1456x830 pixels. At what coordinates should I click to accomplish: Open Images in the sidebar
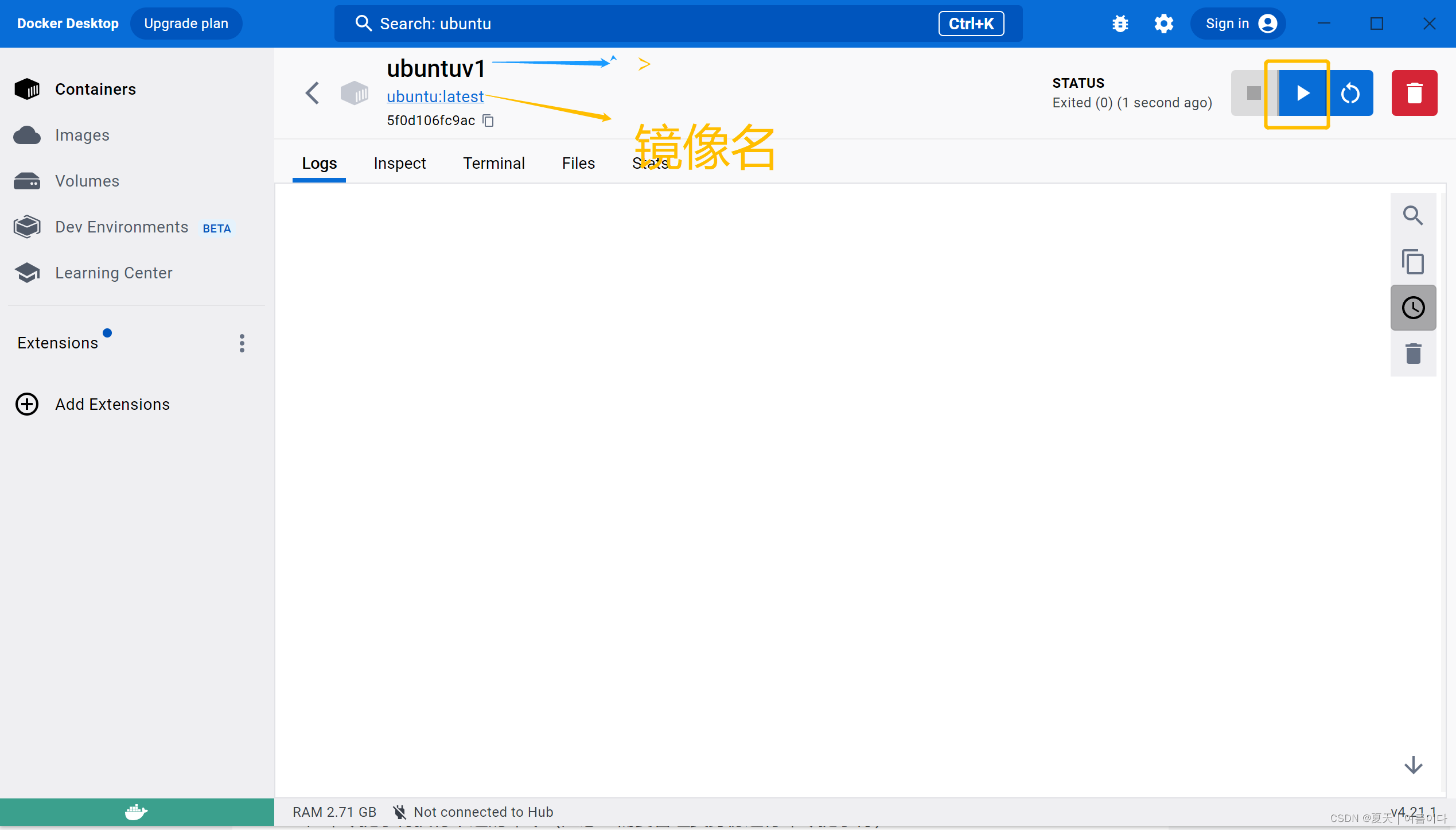click(x=82, y=135)
